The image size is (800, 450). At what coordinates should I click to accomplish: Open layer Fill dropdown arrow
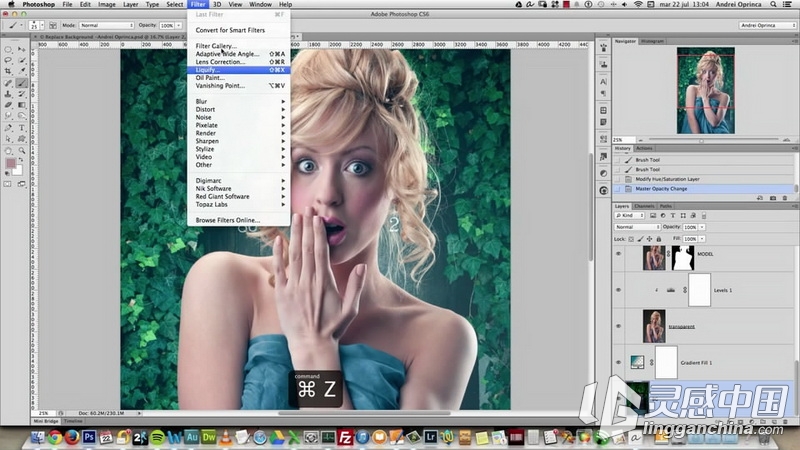coord(702,239)
